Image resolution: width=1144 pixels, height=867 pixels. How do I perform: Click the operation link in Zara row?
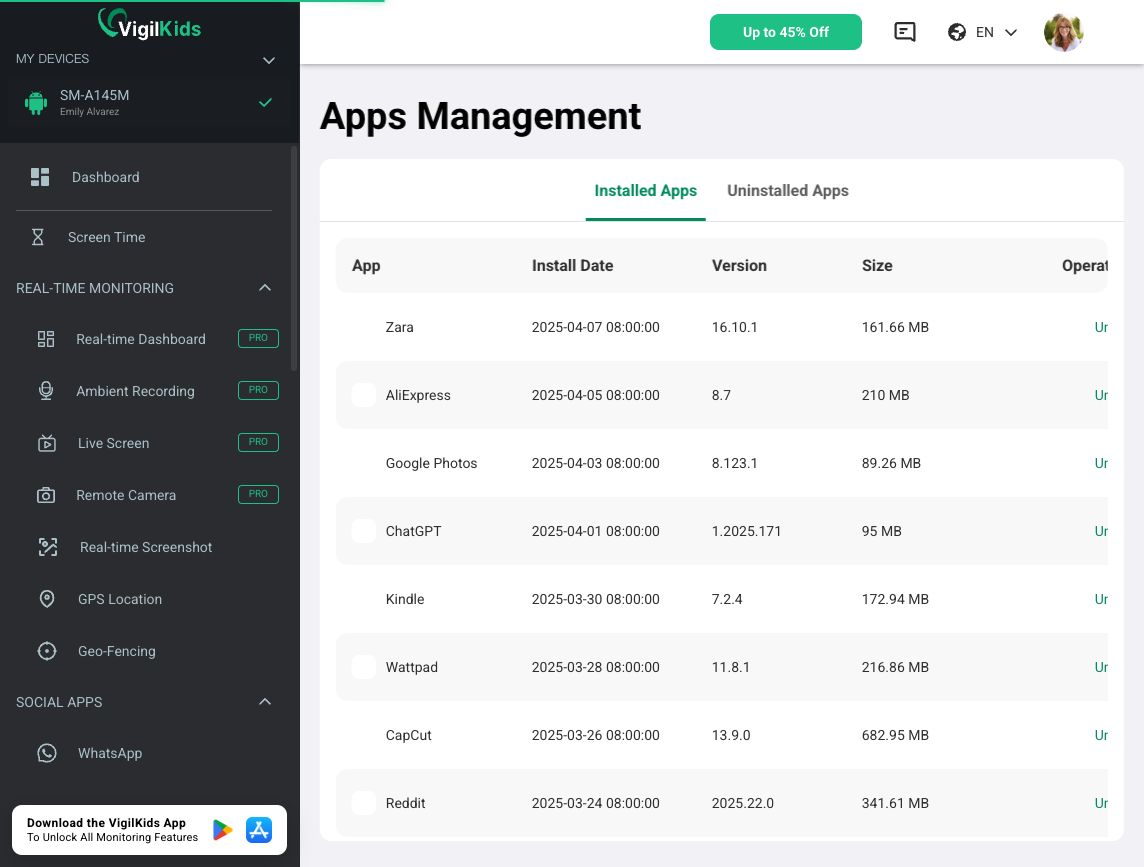coord(1101,327)
